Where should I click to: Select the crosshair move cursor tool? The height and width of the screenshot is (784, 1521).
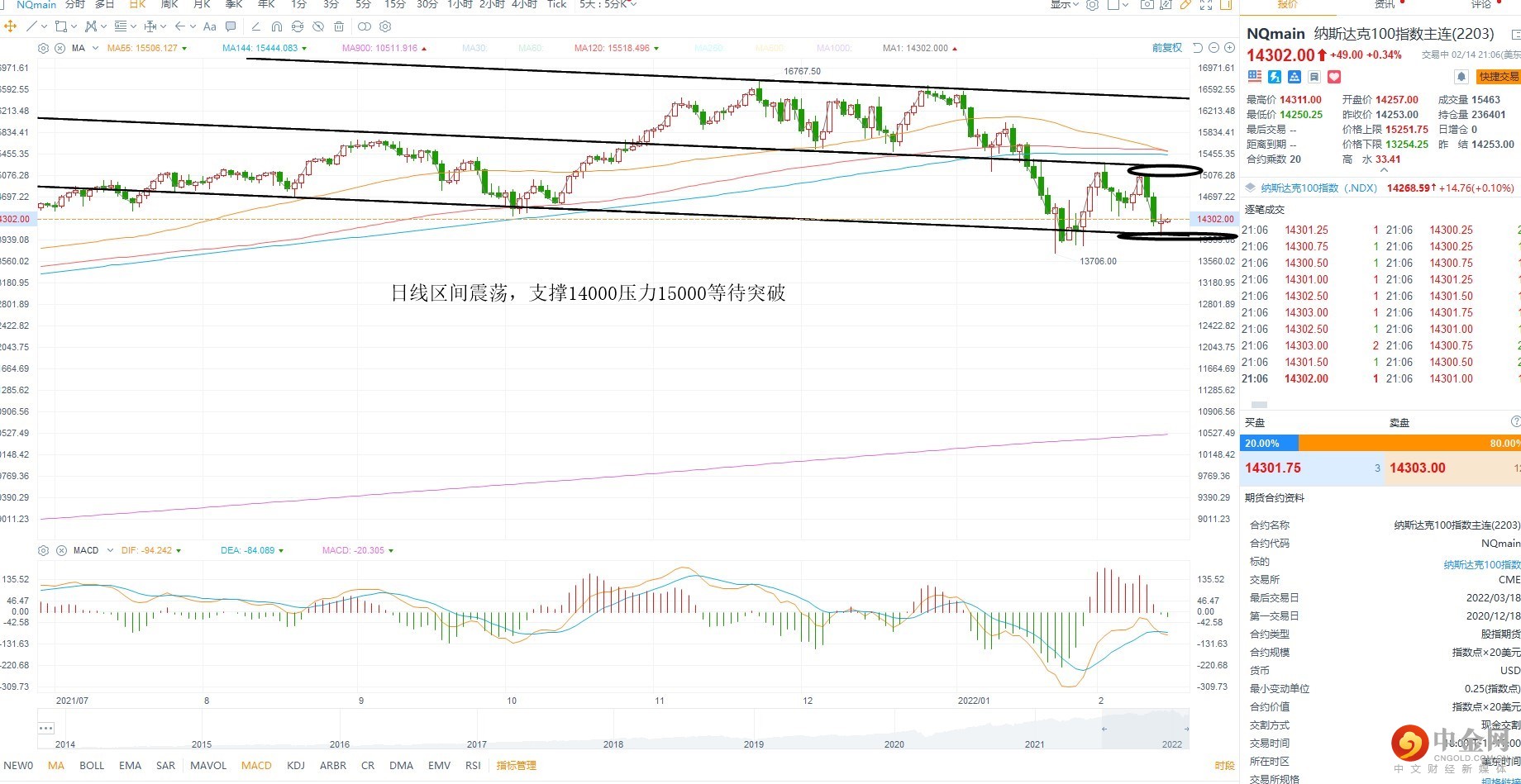(x=10, y=26)
